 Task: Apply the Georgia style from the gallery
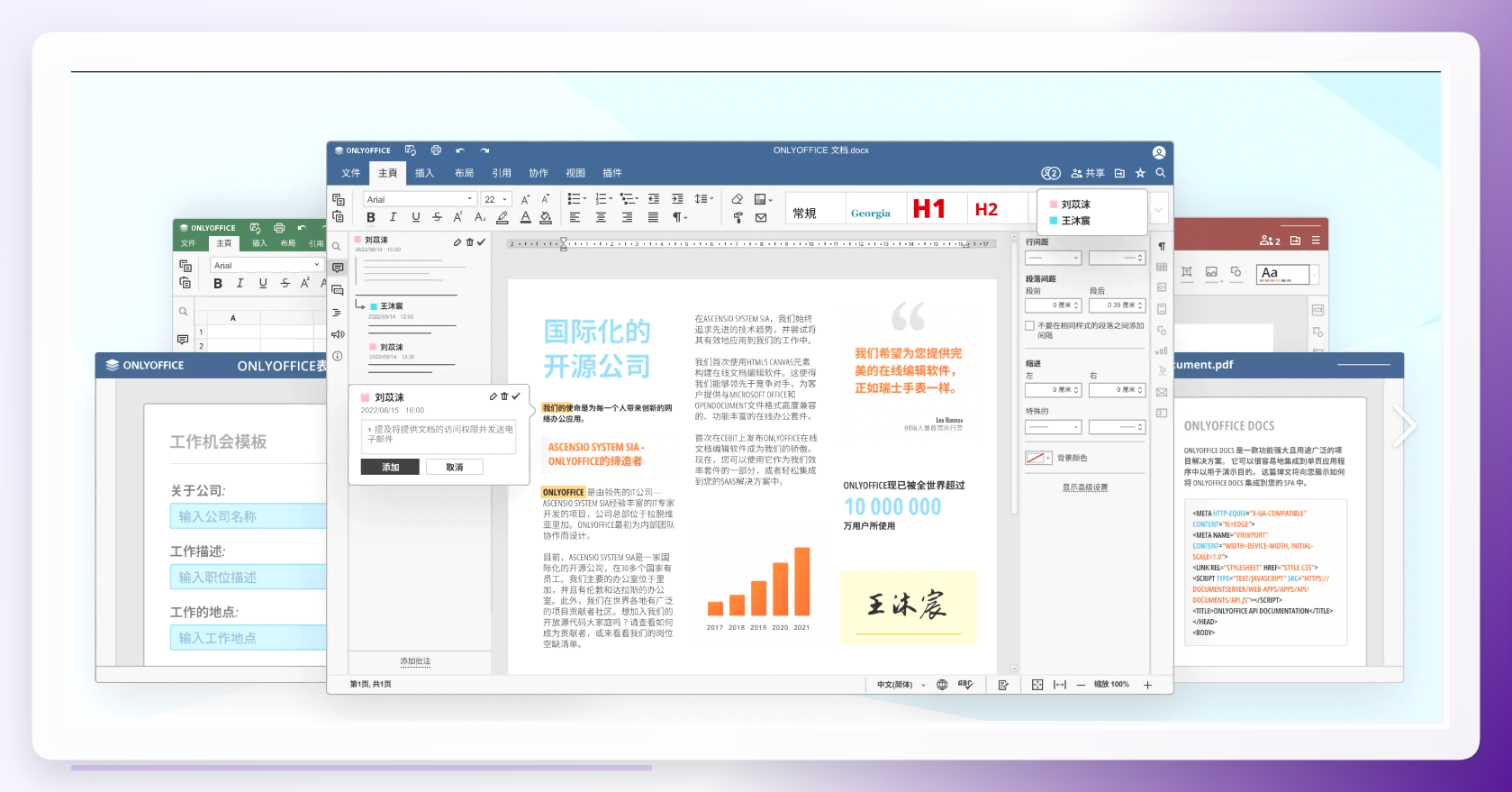pyautogui.click(x=871, y=214)
